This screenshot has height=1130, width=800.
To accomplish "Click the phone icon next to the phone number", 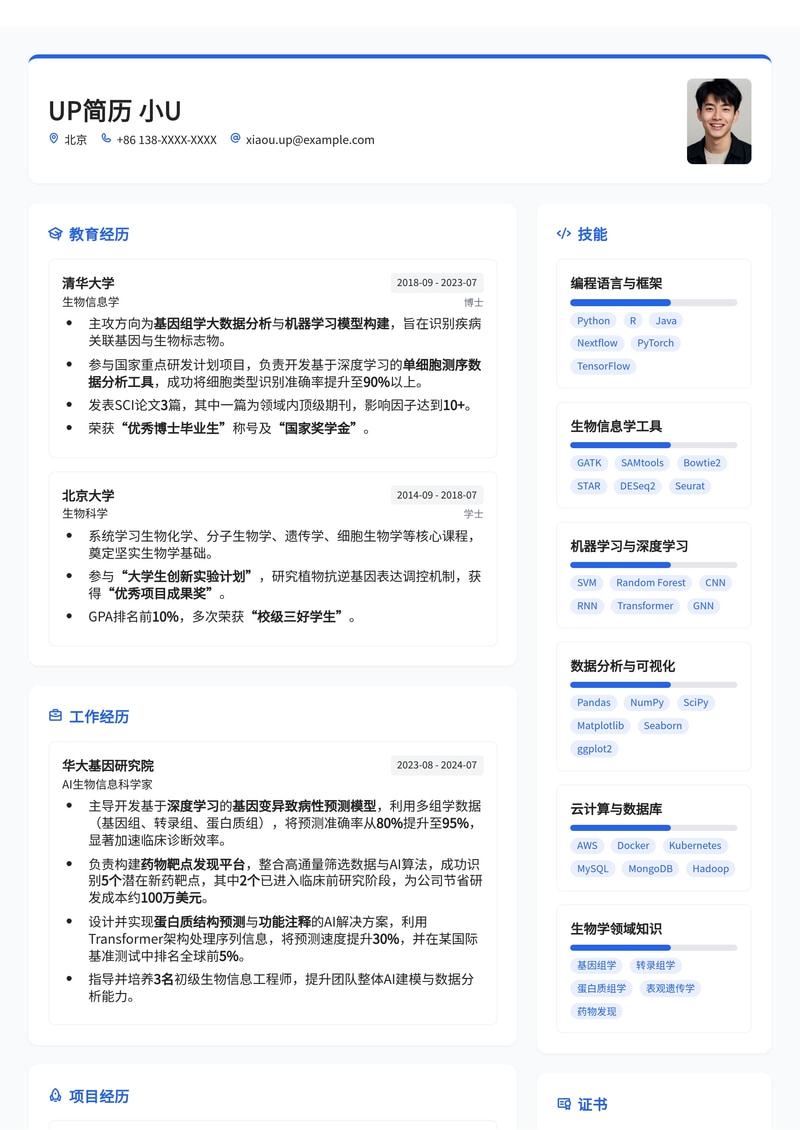I will pos(106,139).
